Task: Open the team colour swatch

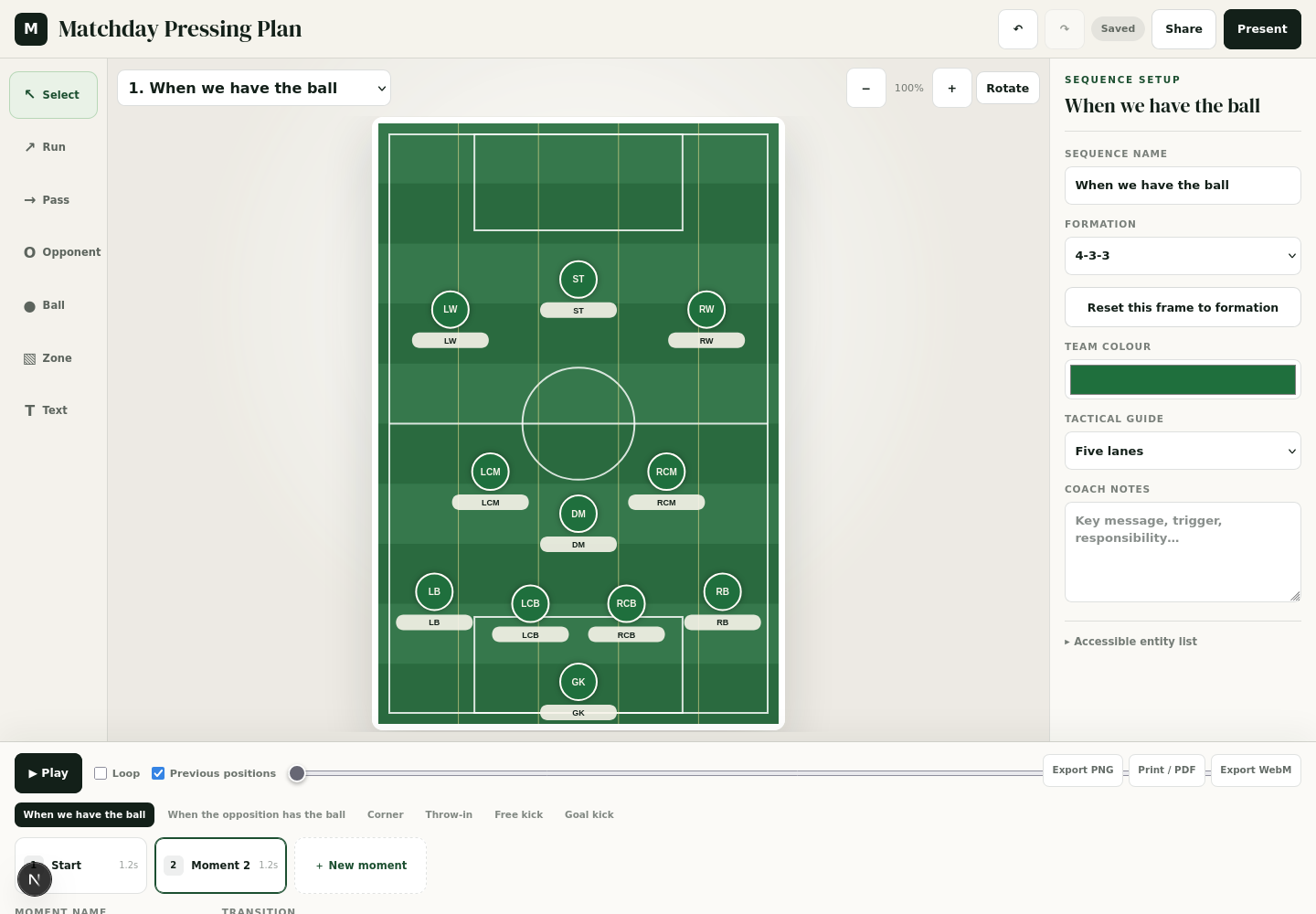Action: [1183, 379]
